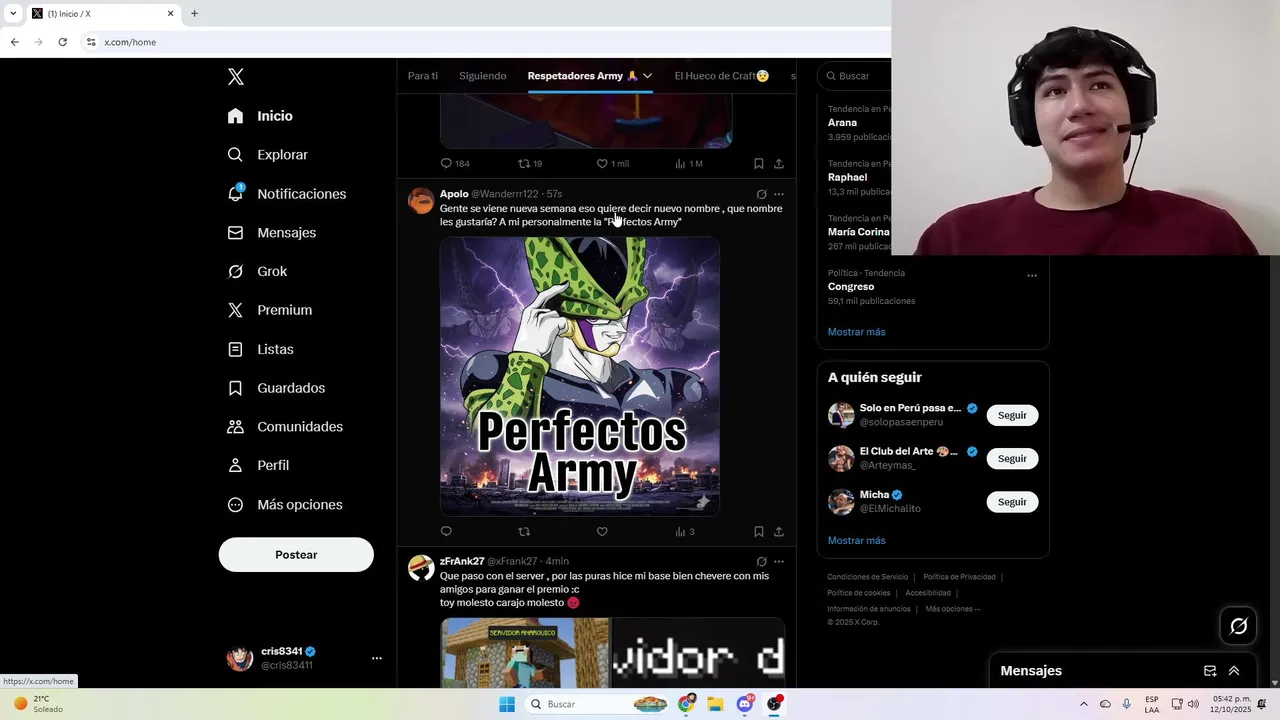Open the Perfectos Army post image
The width and height of the screenshot is (1280, 720).
coord(580,376)
